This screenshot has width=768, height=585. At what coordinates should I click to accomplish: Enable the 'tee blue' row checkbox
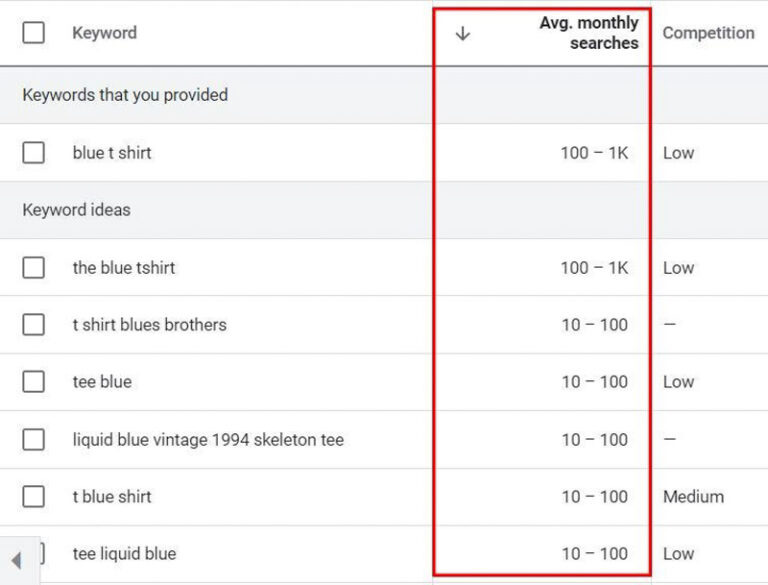[34, 382]
